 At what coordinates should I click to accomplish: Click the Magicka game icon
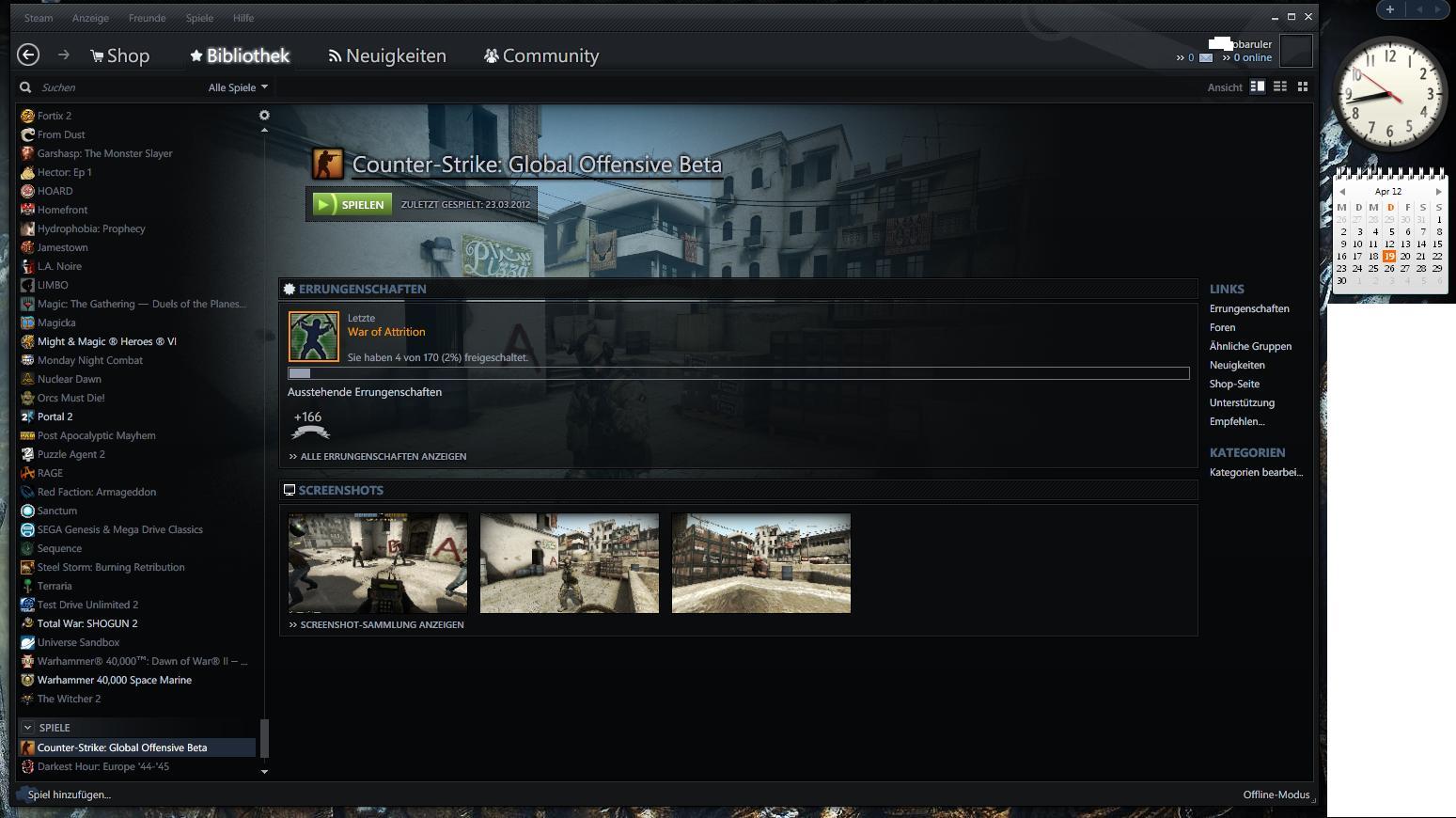tap(27, 322)
